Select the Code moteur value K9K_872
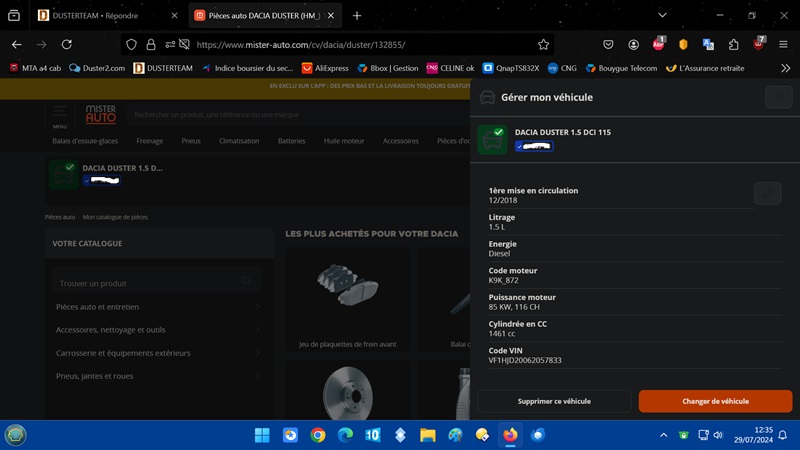 tap(503, 280)
